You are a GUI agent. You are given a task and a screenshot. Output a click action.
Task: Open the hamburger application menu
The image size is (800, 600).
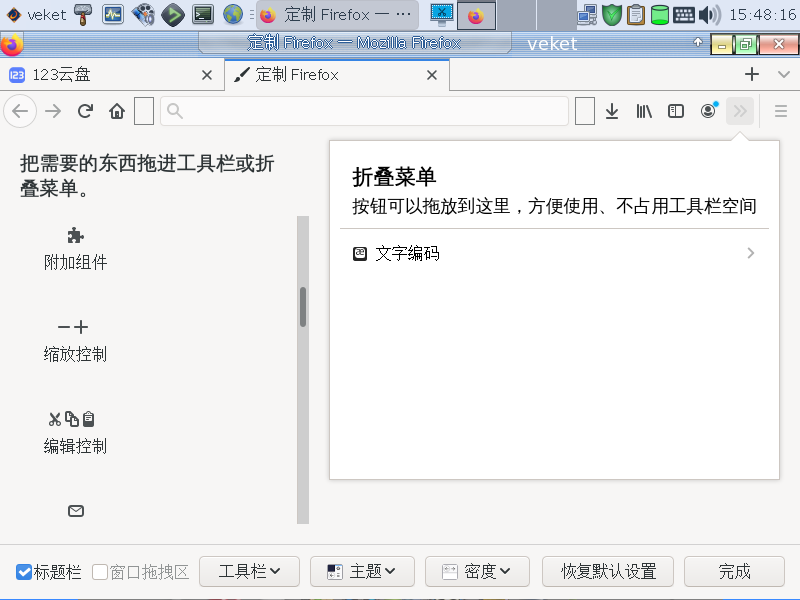click(x=781, y=111)
